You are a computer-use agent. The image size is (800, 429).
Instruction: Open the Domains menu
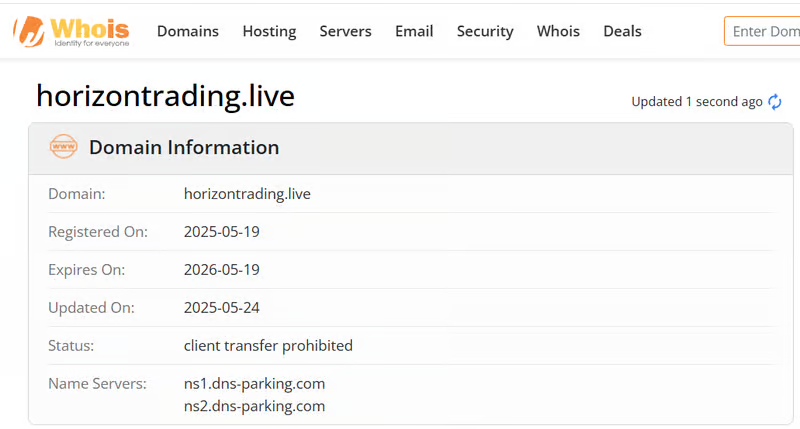(187, 31)
